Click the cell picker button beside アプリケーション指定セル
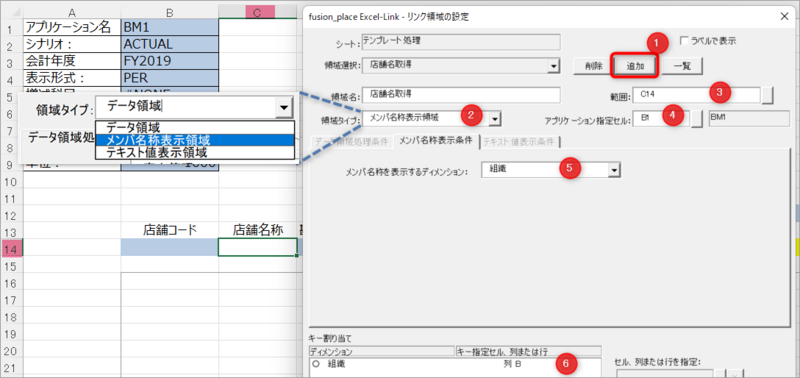This screenshot has height=378, width=800. pyautogui.click(x=697, y=118)
